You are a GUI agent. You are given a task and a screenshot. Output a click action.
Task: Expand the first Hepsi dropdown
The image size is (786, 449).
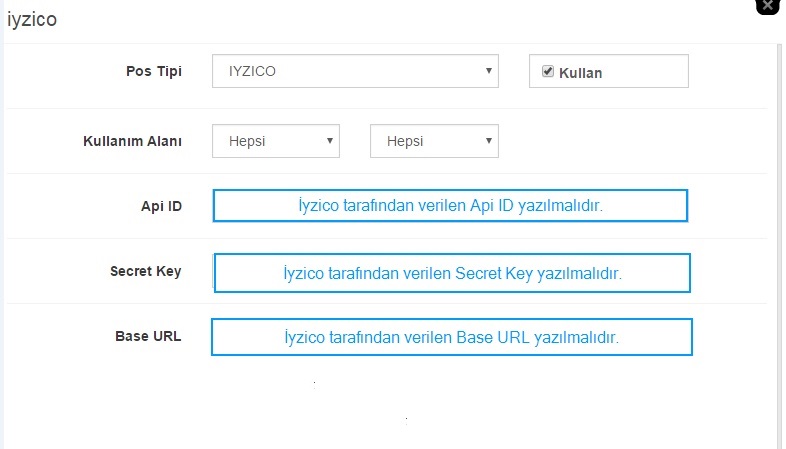276,141
